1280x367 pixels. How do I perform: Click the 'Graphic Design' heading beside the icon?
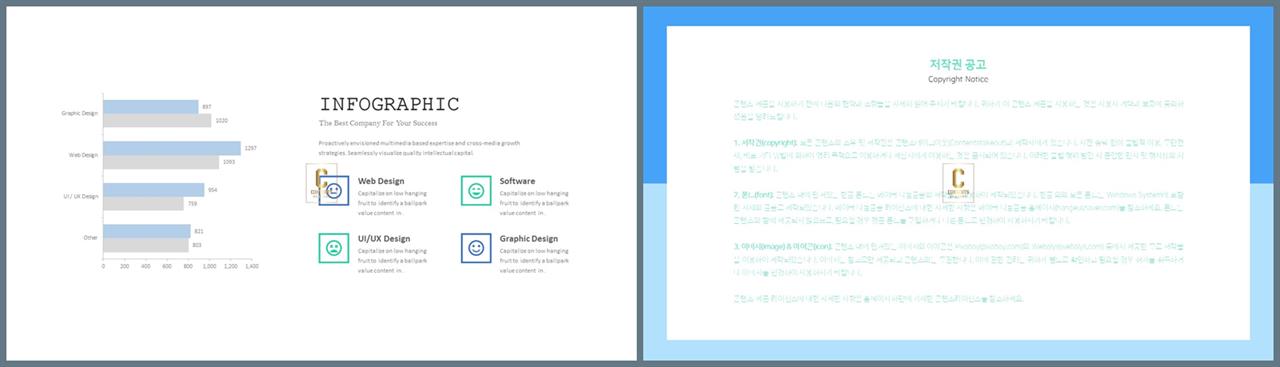click(528, 239)
